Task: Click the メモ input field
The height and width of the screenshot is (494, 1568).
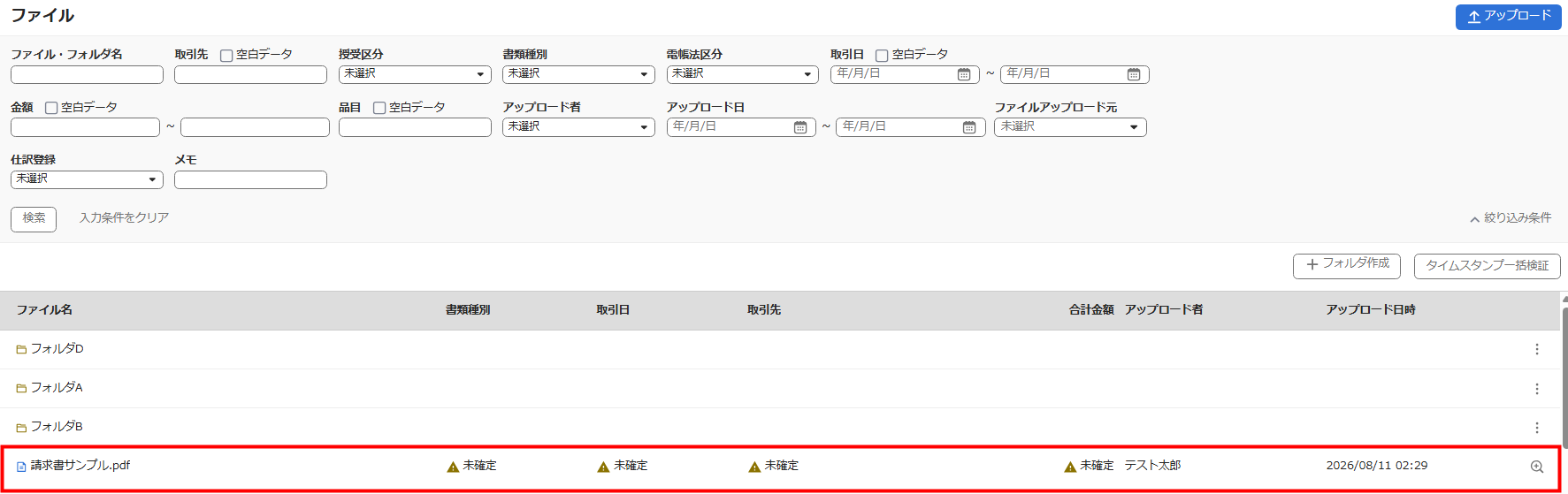Action: 250,180
